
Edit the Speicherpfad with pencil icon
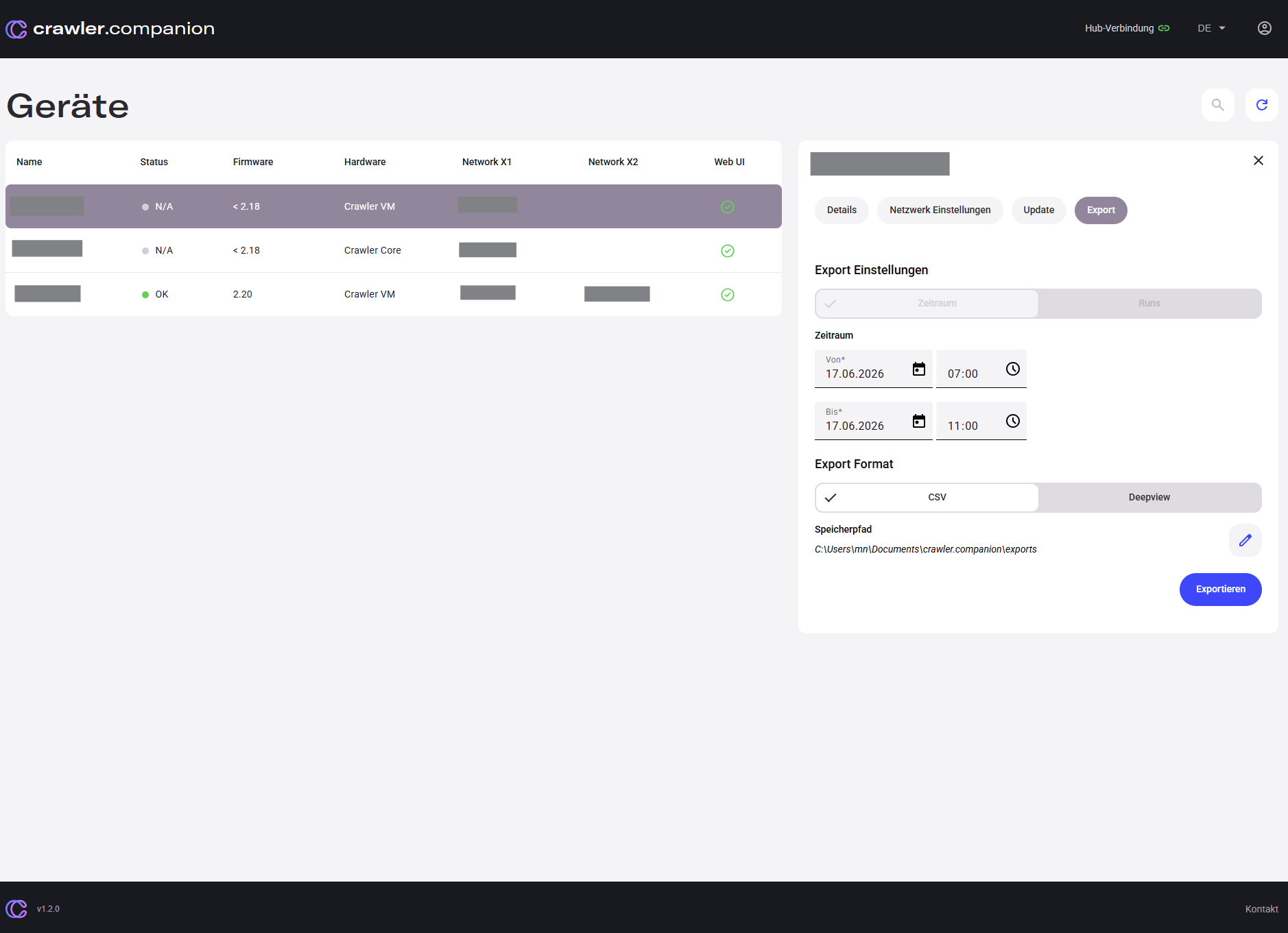coord(1245,540)
